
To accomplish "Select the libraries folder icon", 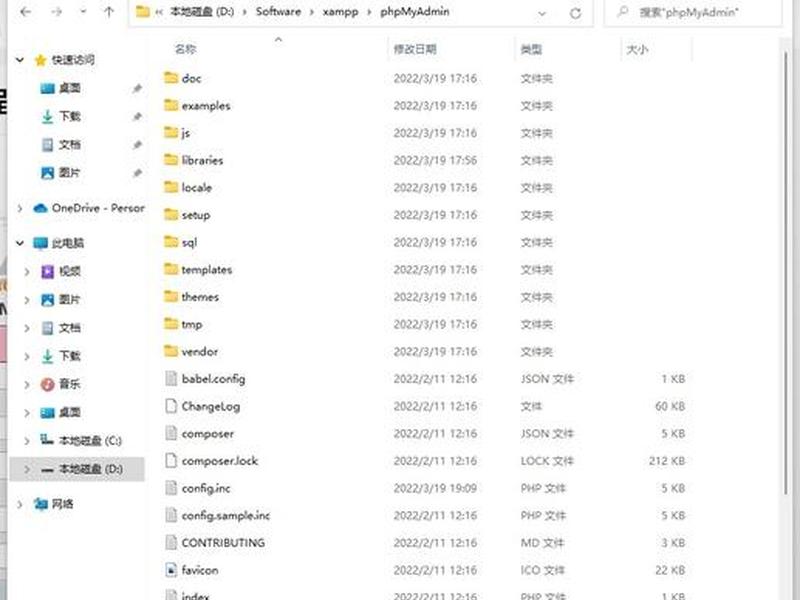I will click(x=171, y=160).
